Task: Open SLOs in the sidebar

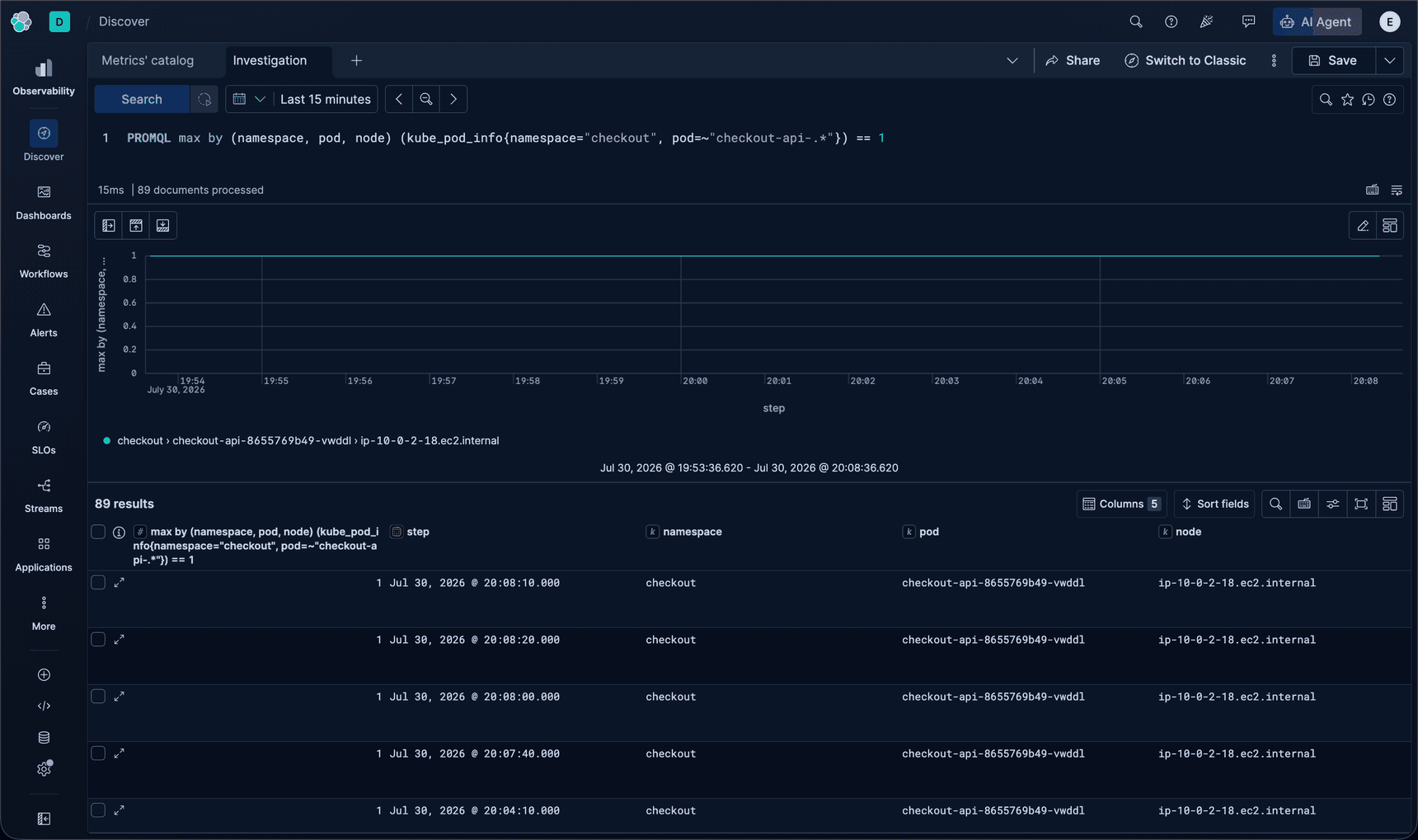Action: click(44, 436)
